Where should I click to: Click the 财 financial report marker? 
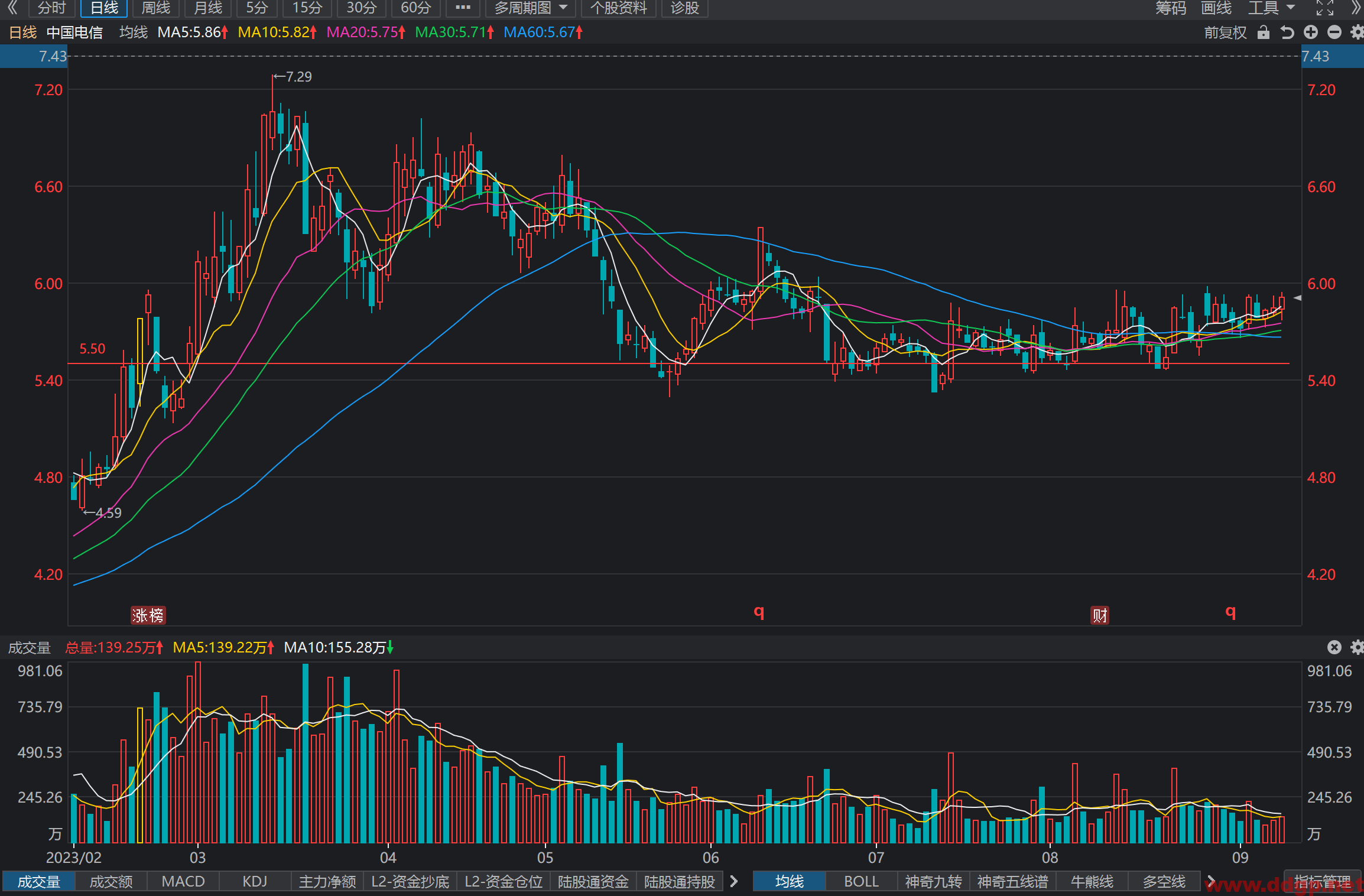click(1099, 615)
